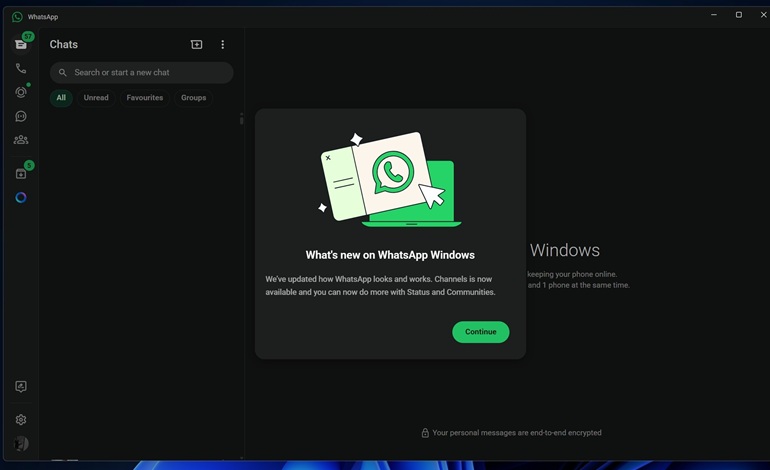Open the Calls phone icon in sidebar
This screenshot has width=770, height=470.
[x=21, y=68]
